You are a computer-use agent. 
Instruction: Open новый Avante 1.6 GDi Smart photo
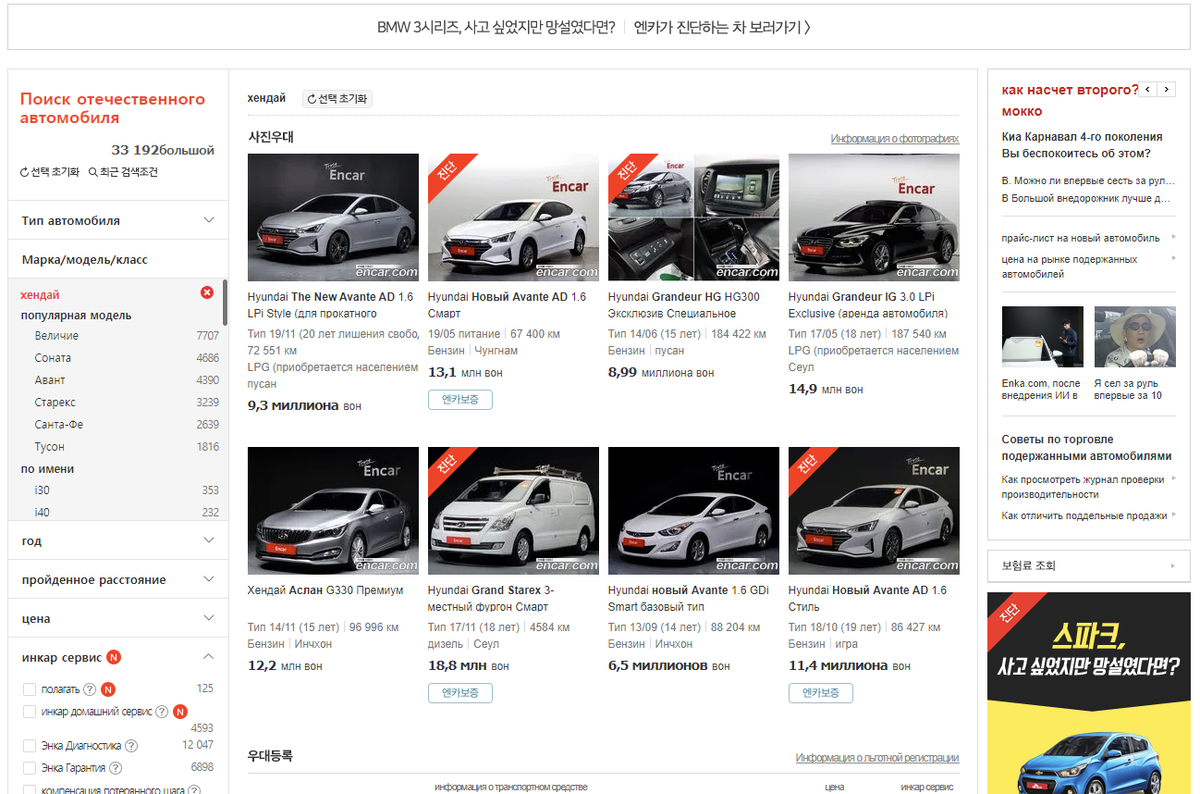[693, 510]
